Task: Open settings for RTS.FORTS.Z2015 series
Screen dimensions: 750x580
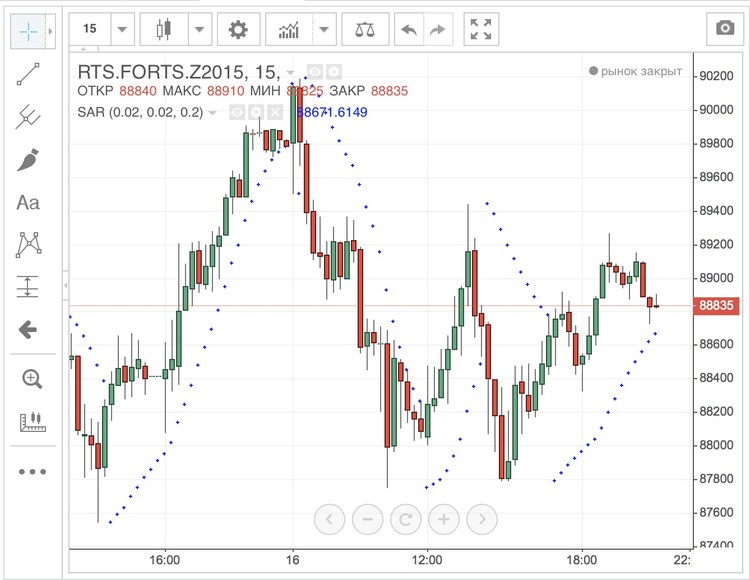Action: tap(334, 72)
